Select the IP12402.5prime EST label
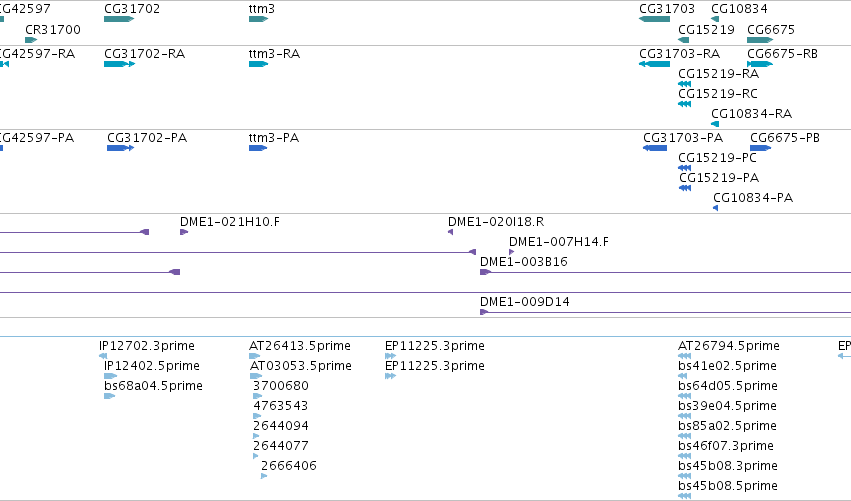Screen dimensions: 851x501 (x=152, y=366)
